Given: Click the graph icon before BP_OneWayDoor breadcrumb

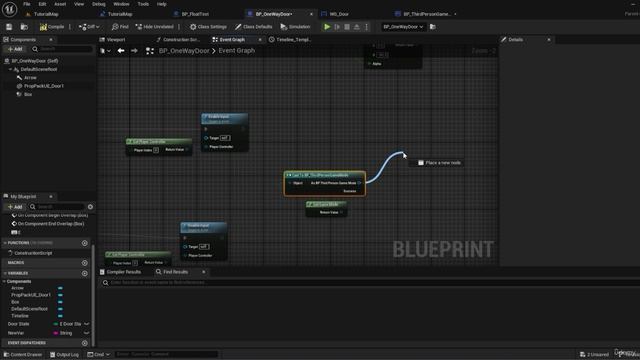Looking at the screenshot, I should (150, 51).
